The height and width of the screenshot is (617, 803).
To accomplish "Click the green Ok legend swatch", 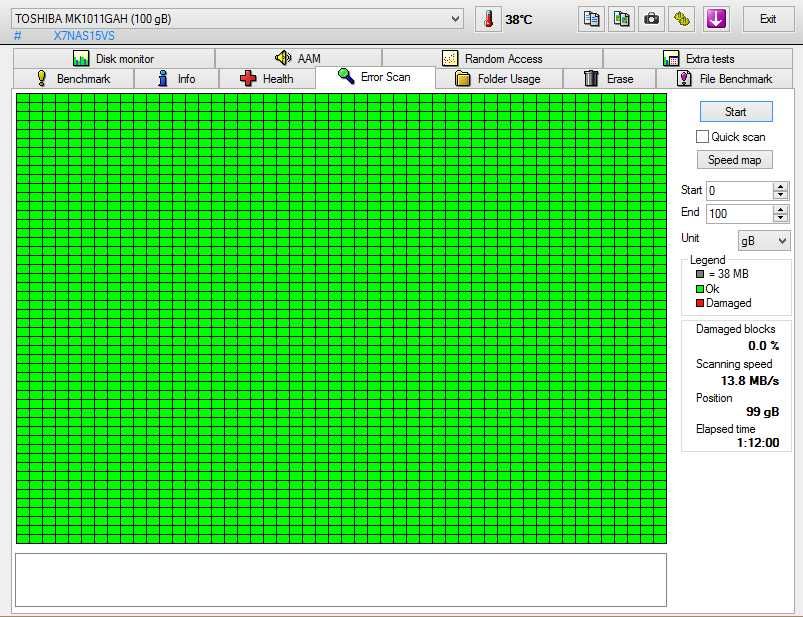I will coord(700,289).
